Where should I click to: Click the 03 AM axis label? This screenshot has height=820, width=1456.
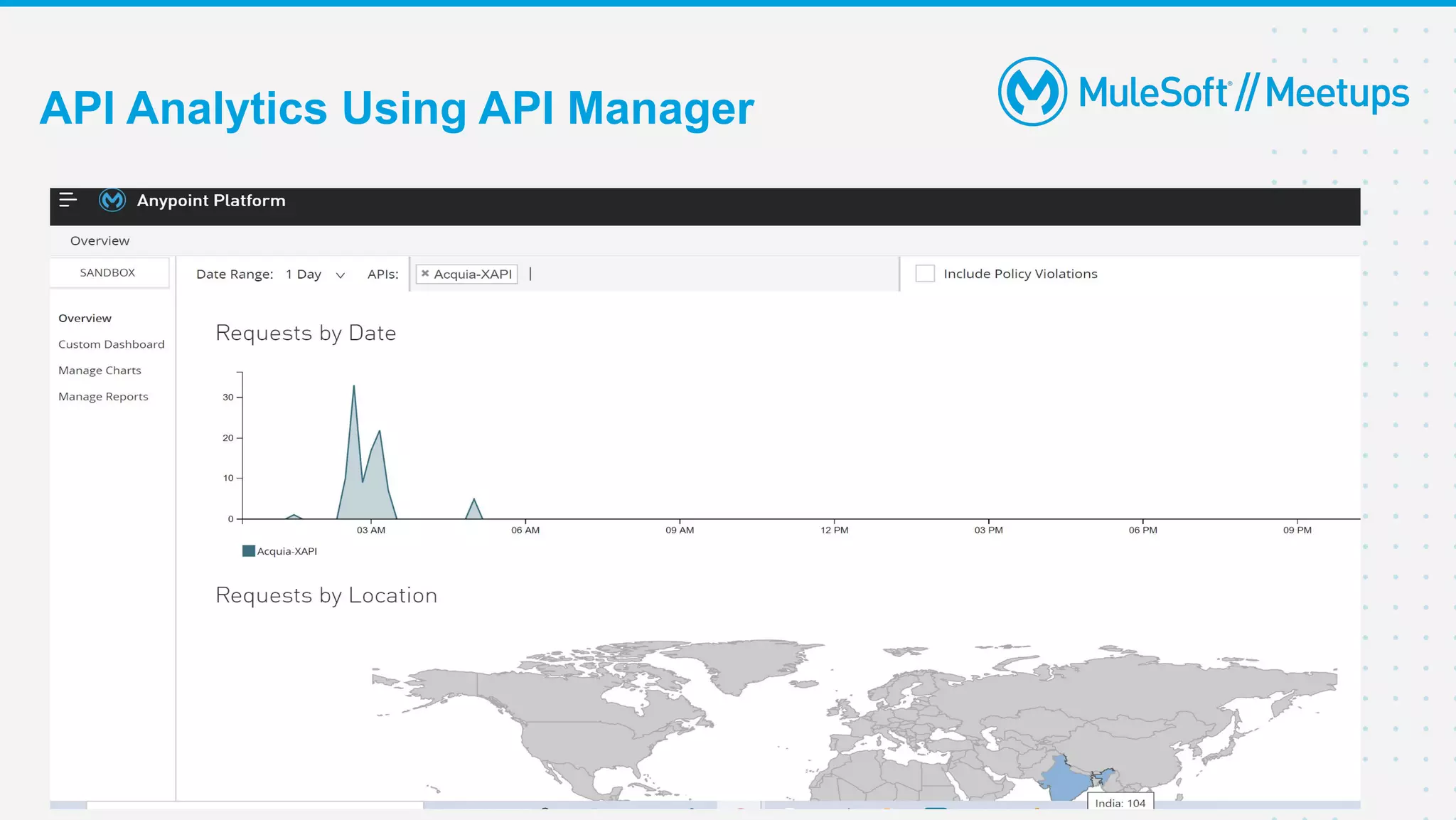371,531
